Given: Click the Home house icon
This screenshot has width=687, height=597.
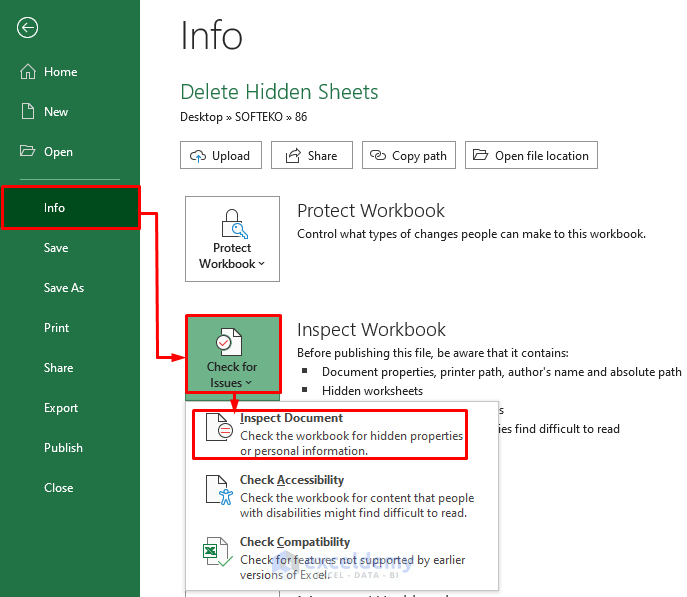Looking at the screenshot, I should [28, 71].
